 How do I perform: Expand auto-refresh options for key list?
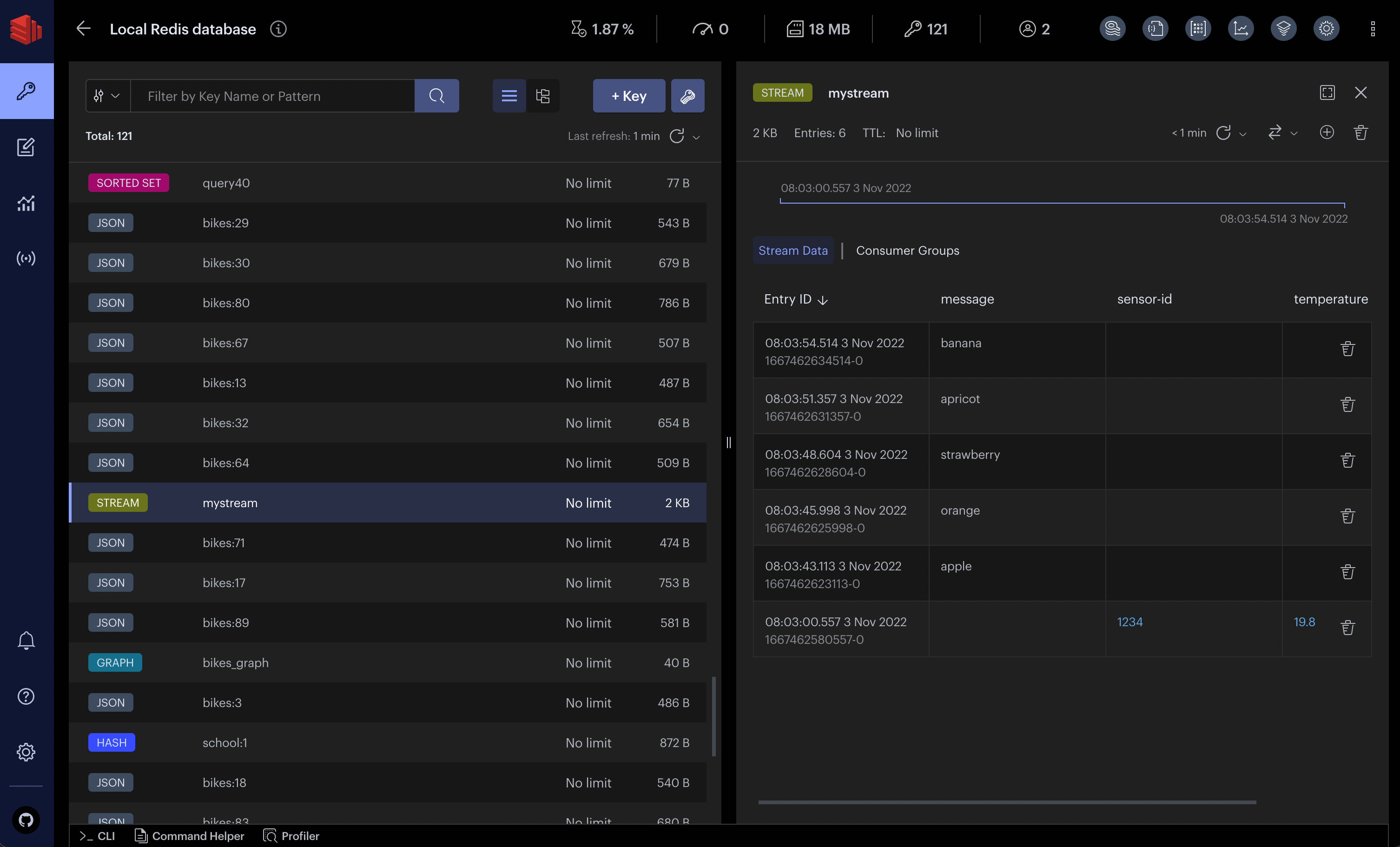tap(696, 137)
